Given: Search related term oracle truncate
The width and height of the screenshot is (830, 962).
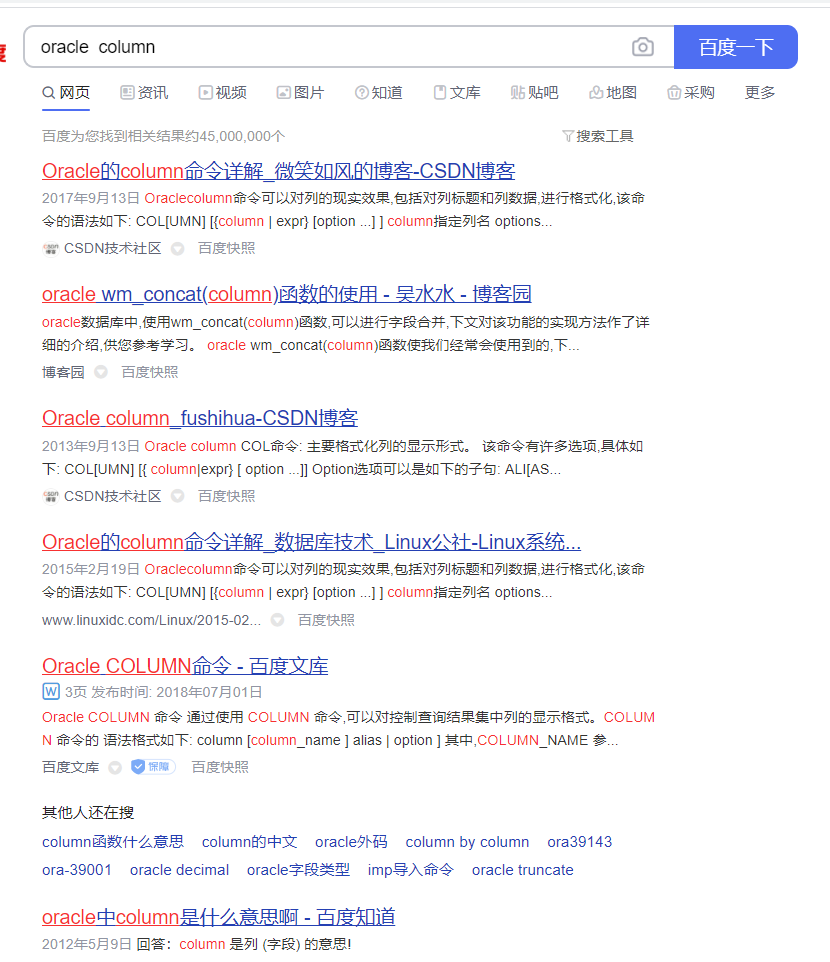Looking at the screenshot, I should click(523, 870).
